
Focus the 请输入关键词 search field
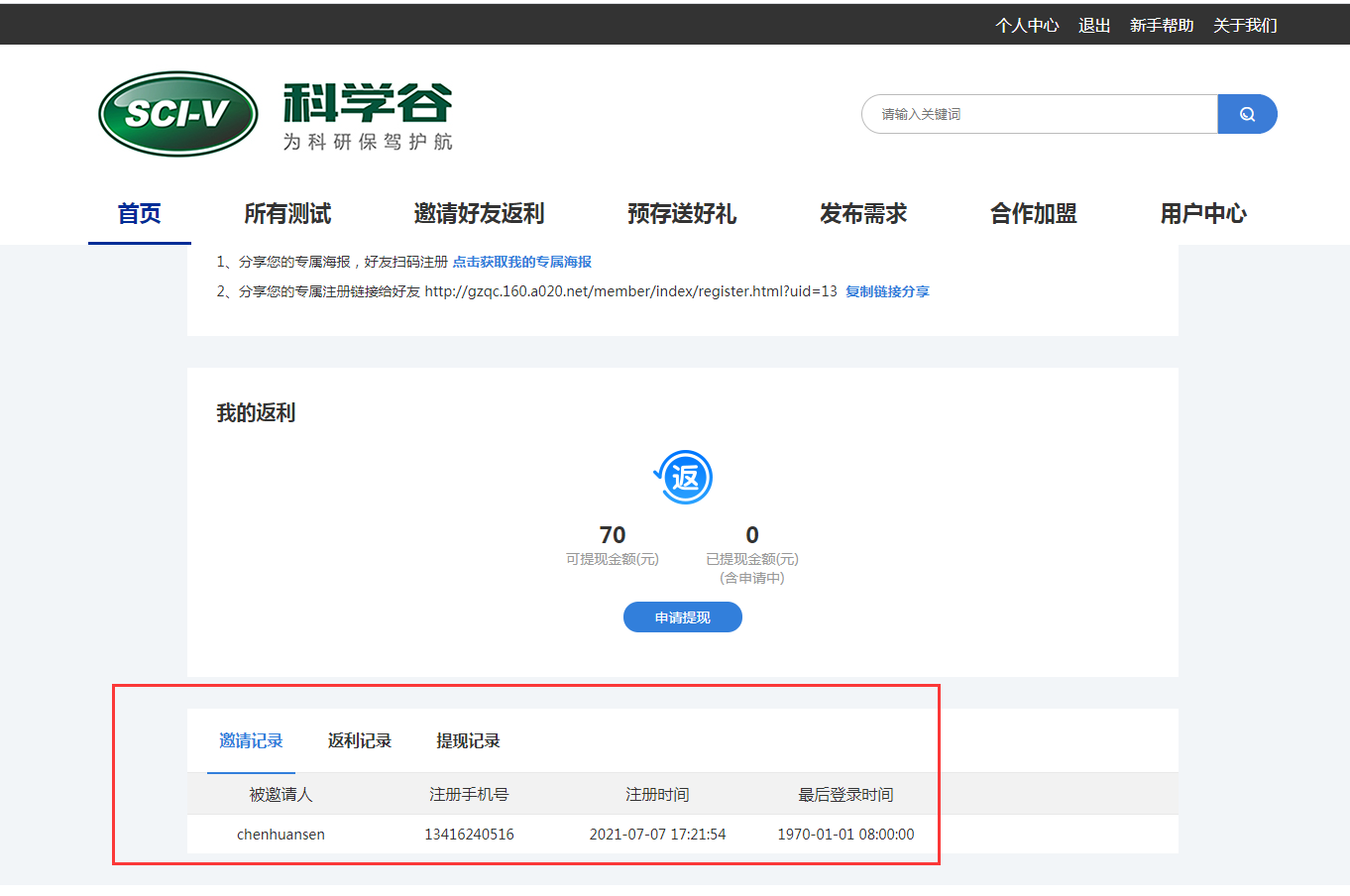coord(1040,114)
